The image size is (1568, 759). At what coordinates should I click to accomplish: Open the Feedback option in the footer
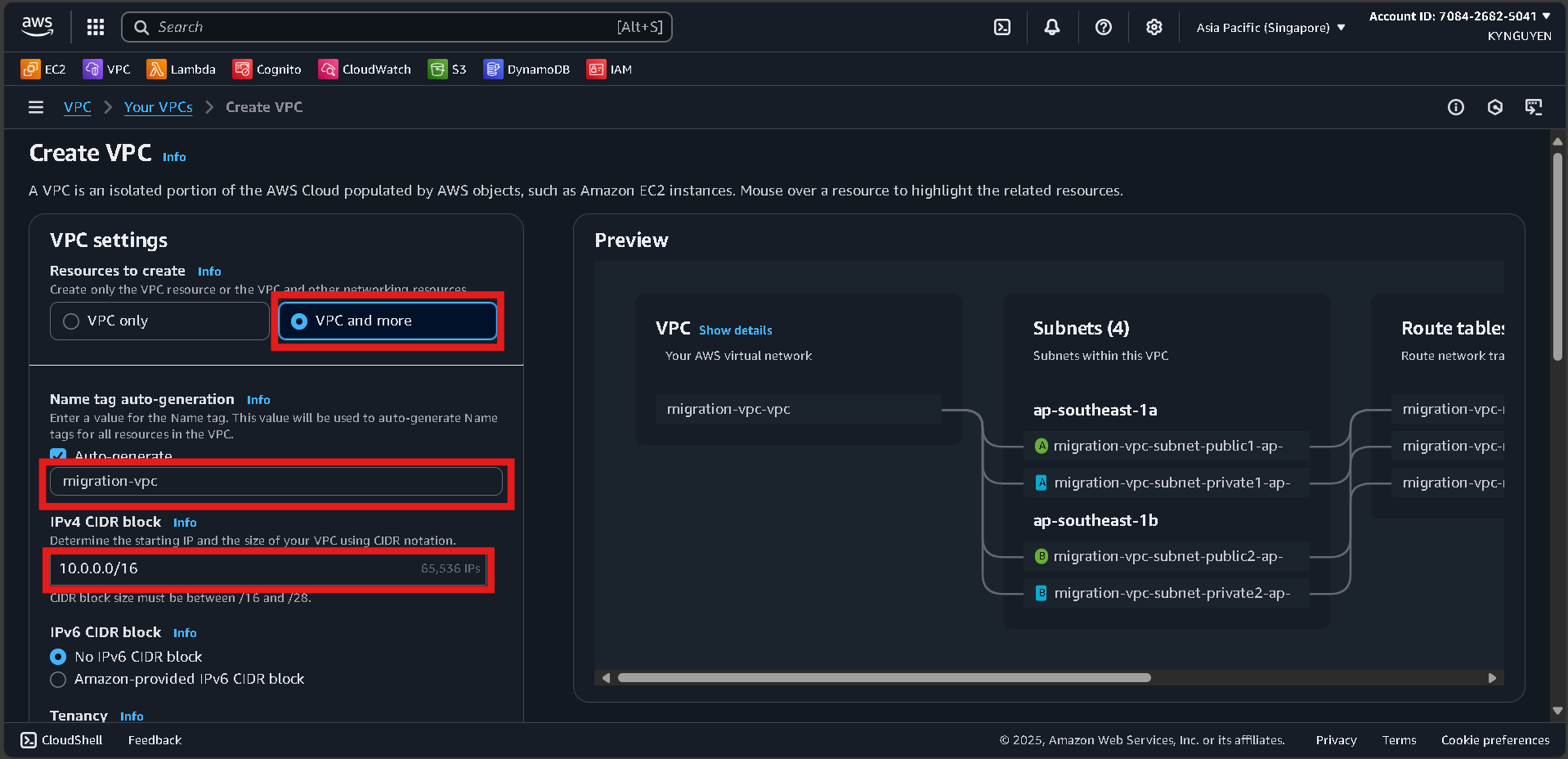pyautogui.click(x=154, y=739)
